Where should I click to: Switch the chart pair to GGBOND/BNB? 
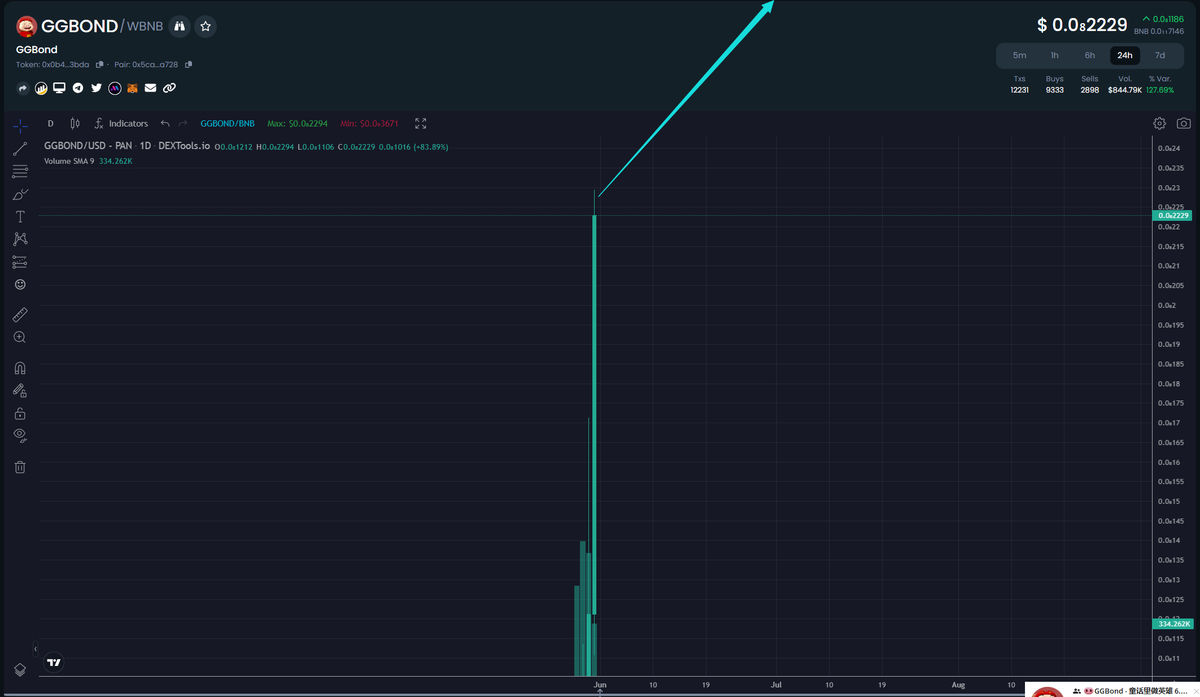coord(228,124)
